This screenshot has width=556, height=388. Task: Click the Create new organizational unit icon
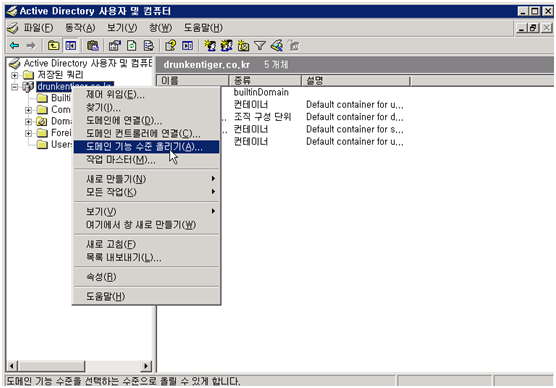(243, 46)
